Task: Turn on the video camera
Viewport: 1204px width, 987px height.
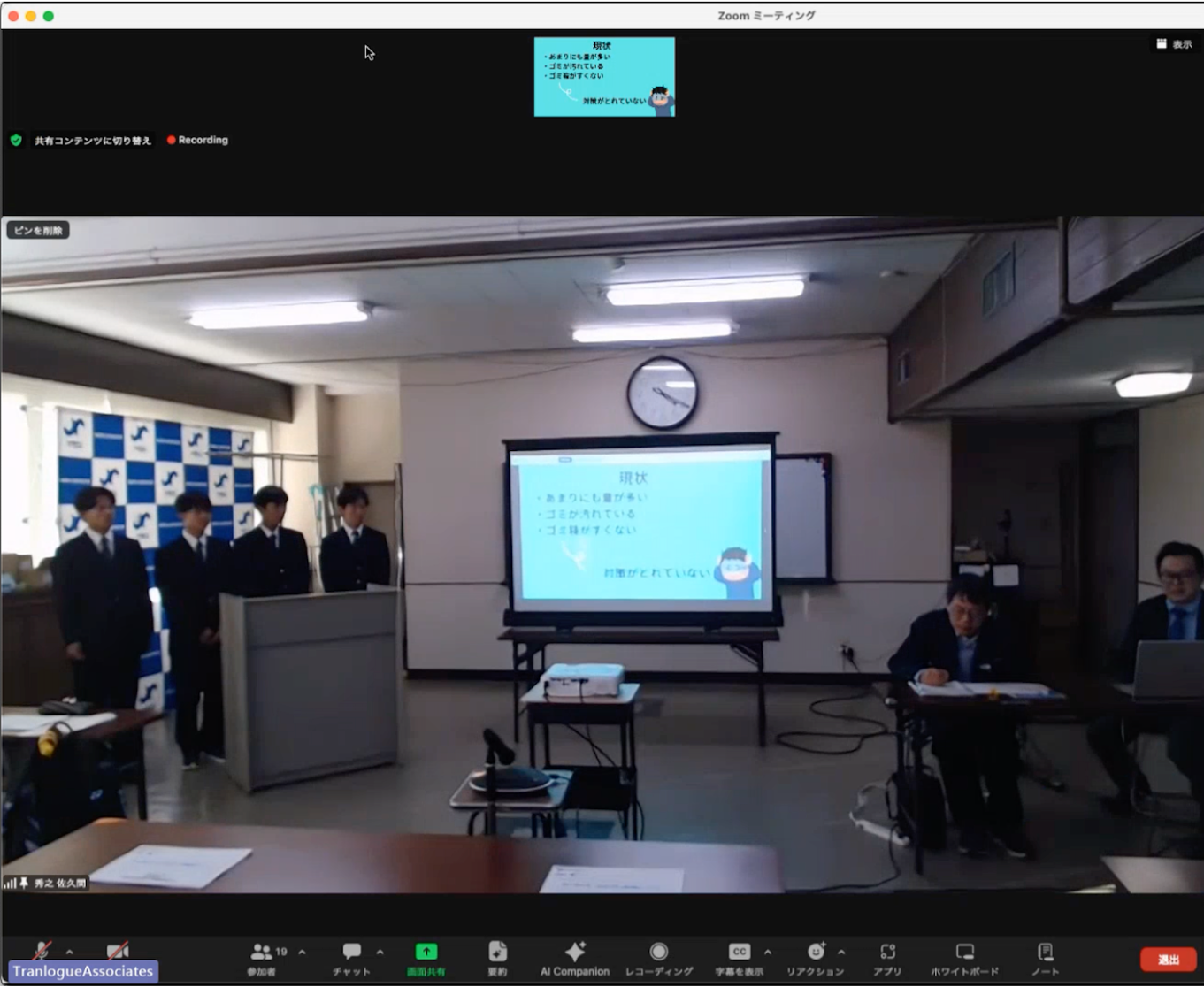Action: [117, 951]
